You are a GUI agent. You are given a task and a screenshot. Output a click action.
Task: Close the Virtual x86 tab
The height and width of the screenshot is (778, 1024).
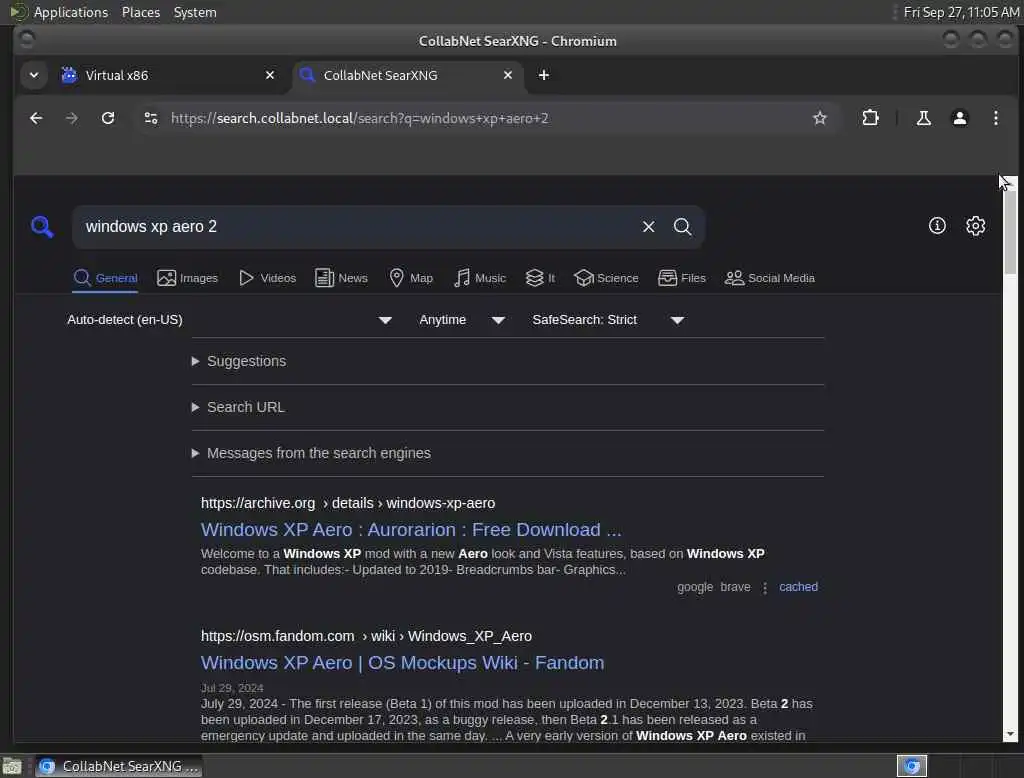pos(270,75)
